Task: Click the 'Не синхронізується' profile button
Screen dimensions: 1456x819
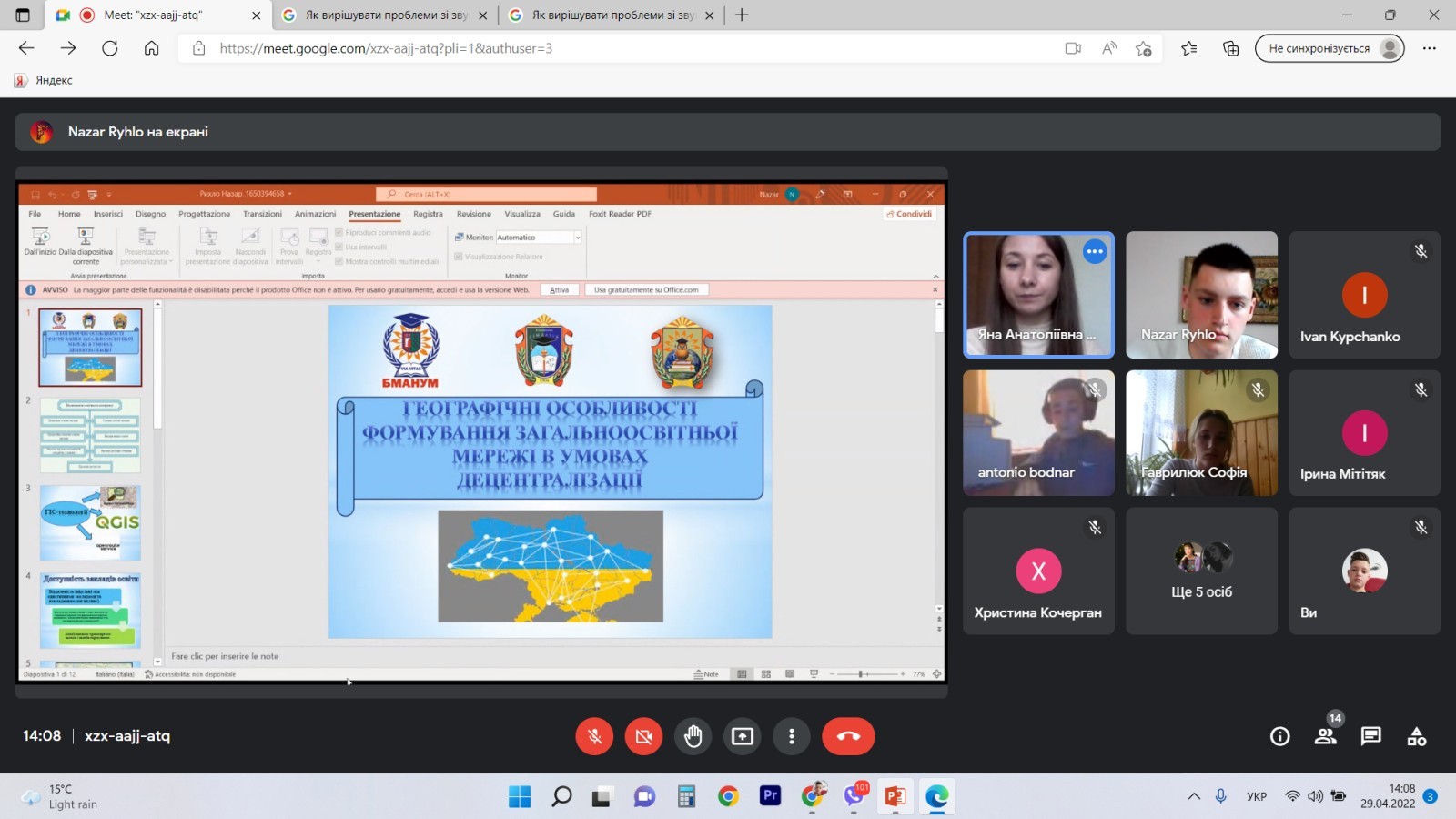Action: (1329, 48)
